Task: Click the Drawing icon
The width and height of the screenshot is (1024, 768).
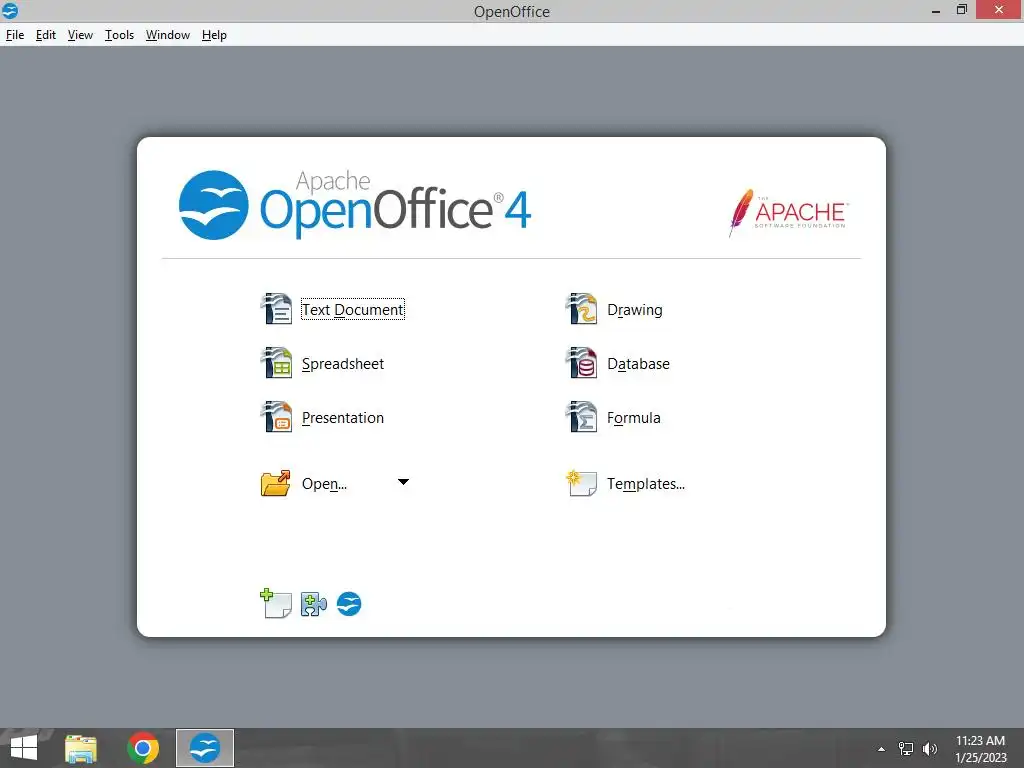Action: [x=581, y=309]
